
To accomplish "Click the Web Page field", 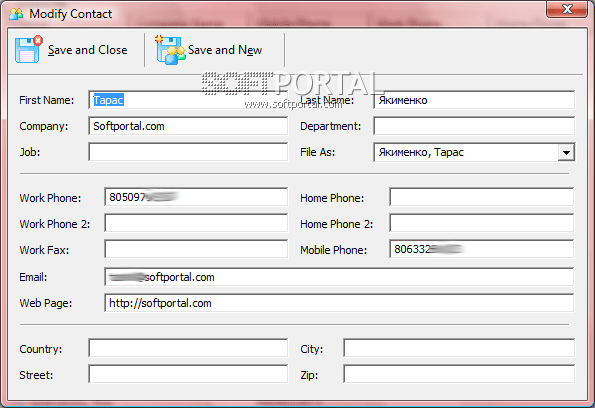I will 339,303.
